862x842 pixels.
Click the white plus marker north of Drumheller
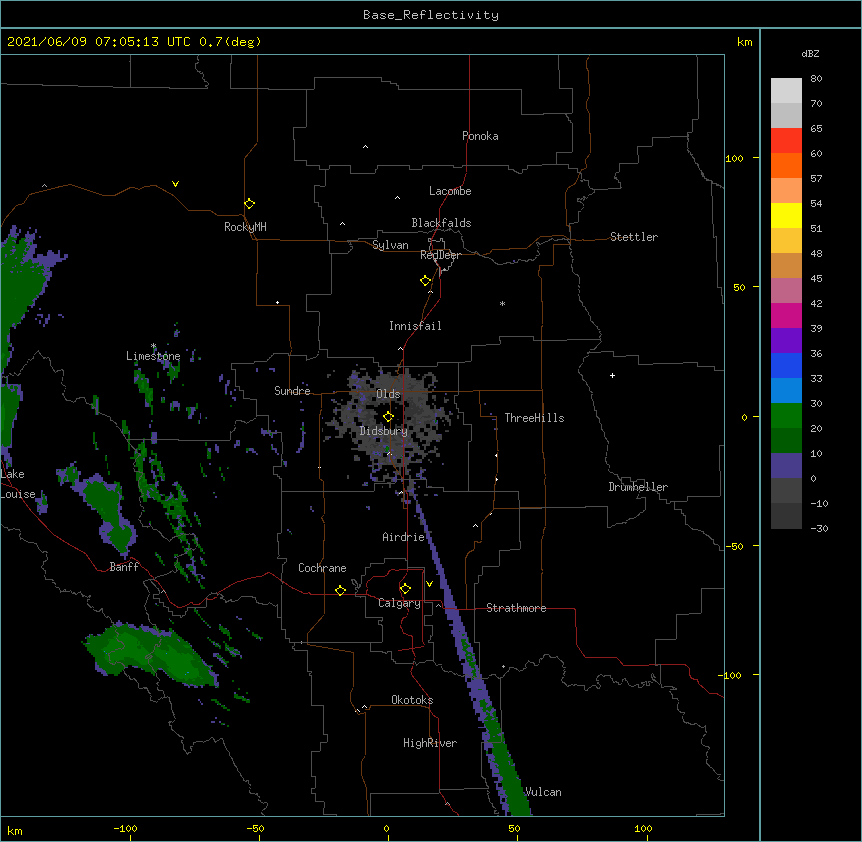click(612, 375)
